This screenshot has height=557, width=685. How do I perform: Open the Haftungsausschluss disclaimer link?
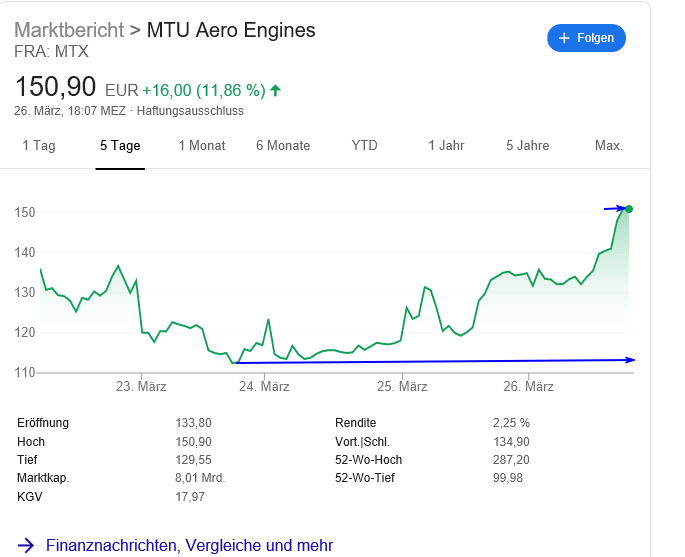[x=190, y=111]
